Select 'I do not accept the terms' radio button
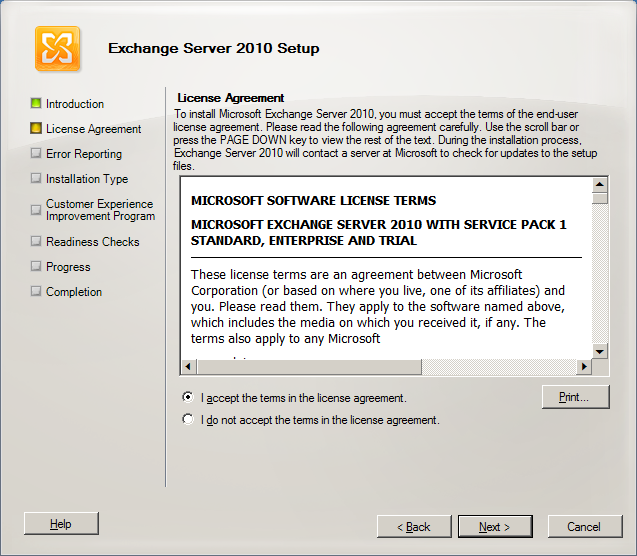Image resolution: width=637 pixels, height=556 pixels. pyautogui.click(x=188, y=419)
